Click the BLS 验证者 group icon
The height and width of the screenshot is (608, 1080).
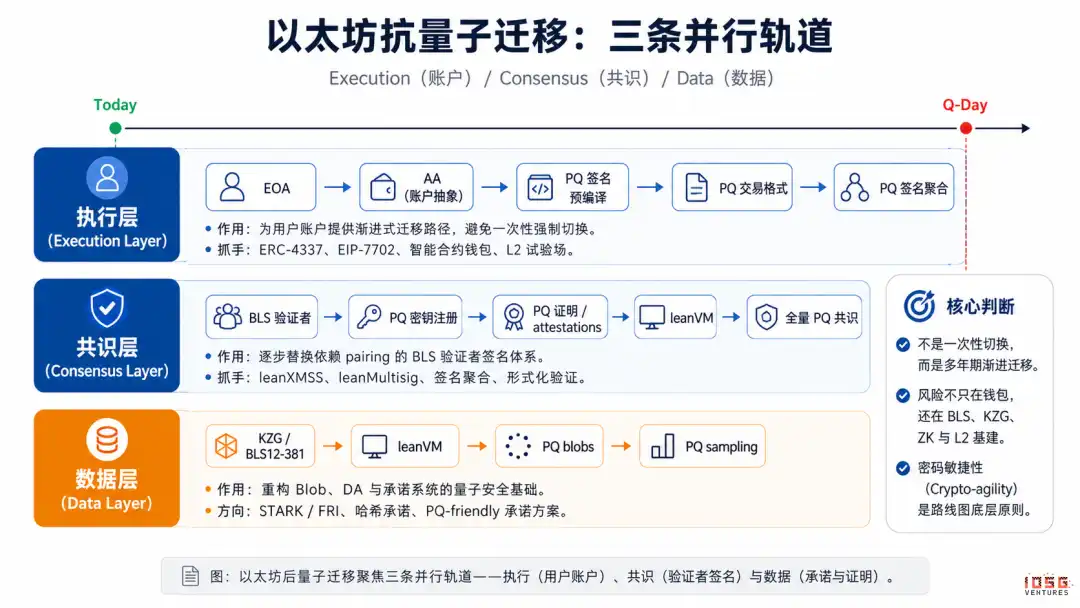[227, 317]
